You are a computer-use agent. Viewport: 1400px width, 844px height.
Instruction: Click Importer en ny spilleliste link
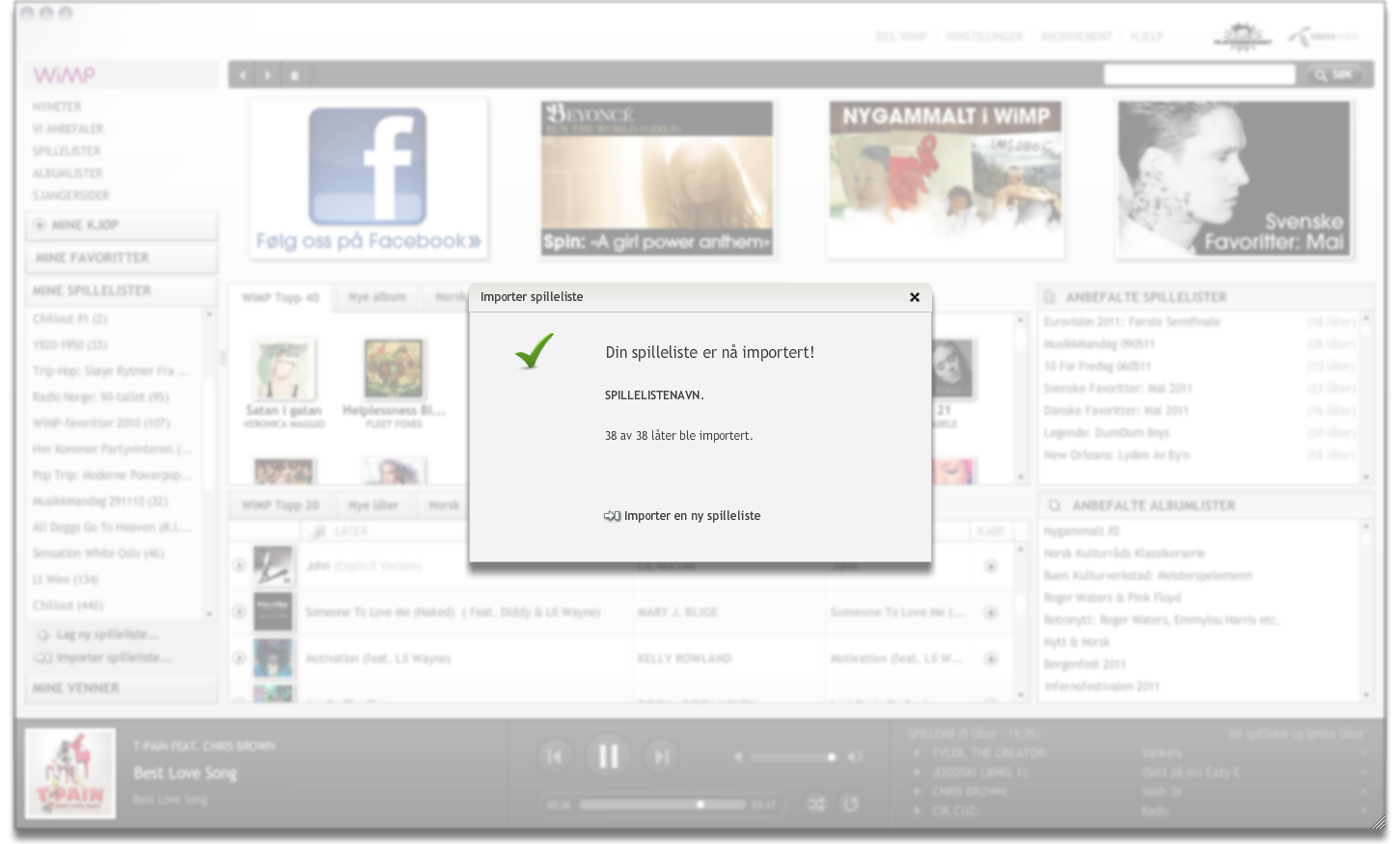pyautogui.click(x=691, y=516)
